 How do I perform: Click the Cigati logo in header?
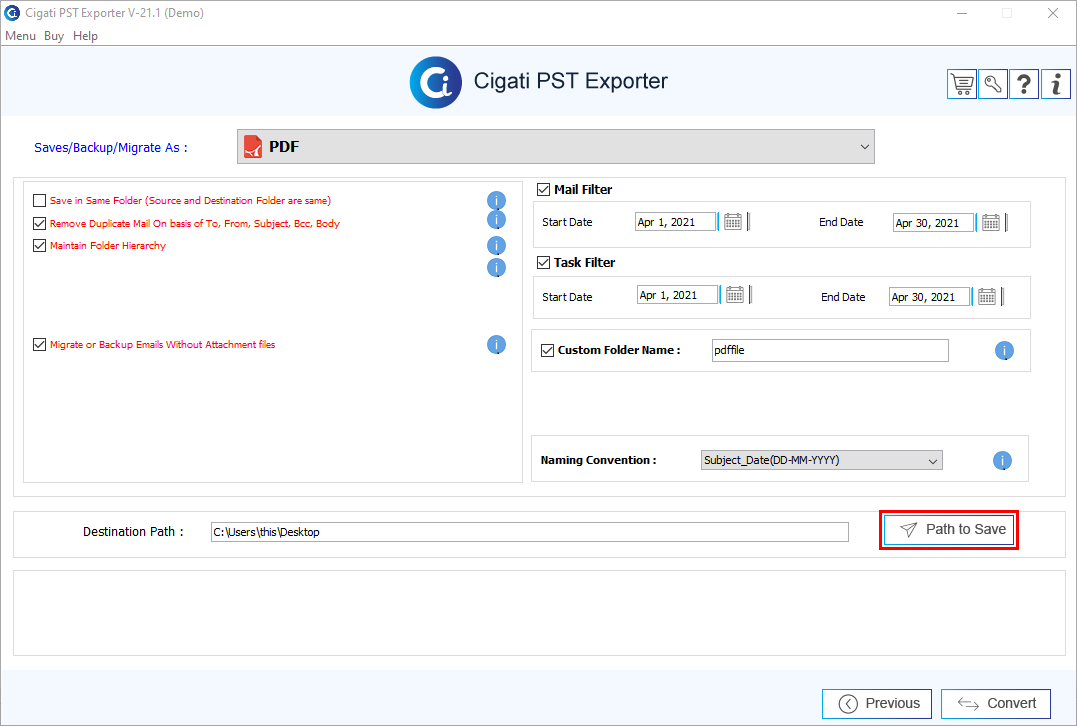pos(435,82)
